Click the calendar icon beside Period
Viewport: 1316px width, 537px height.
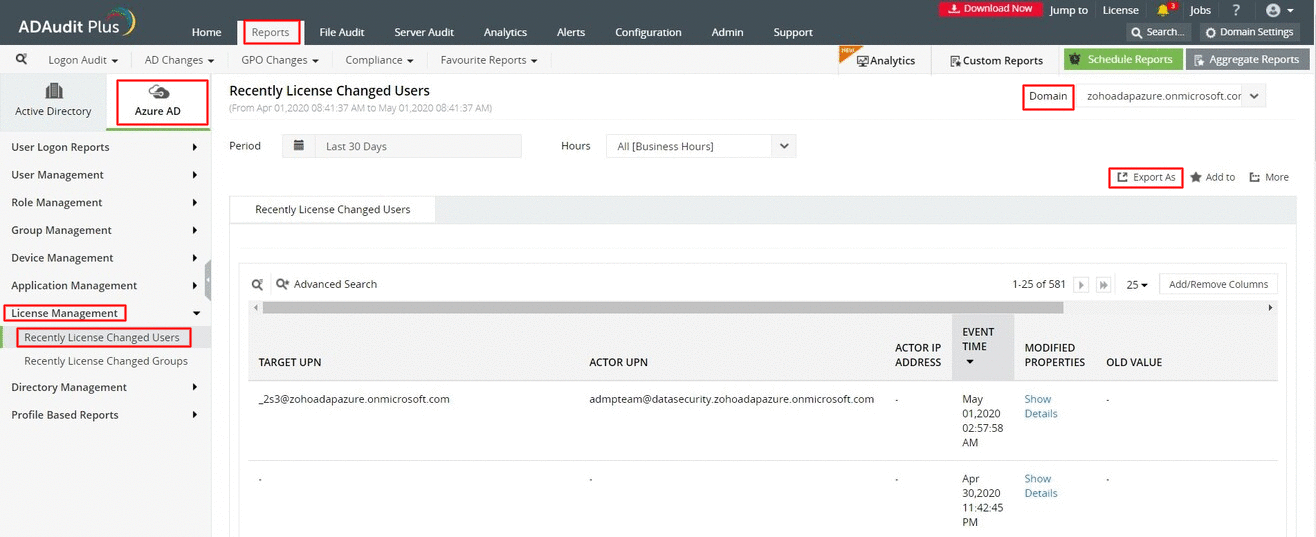[x=298, y=146]
